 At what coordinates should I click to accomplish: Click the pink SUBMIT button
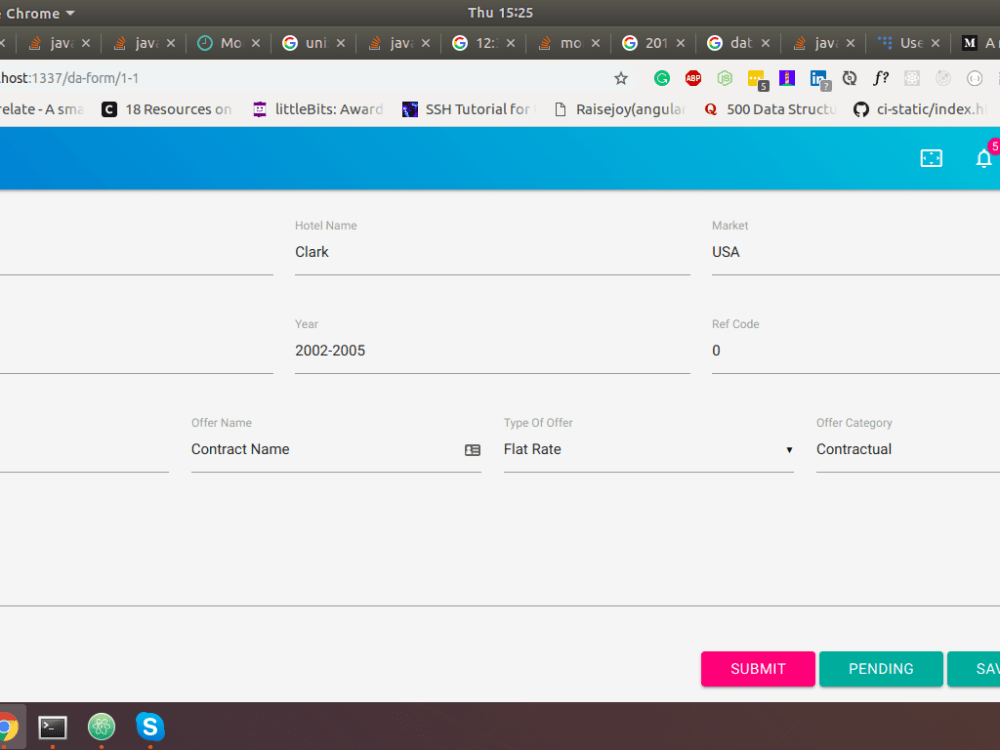[x=758, y=669]
